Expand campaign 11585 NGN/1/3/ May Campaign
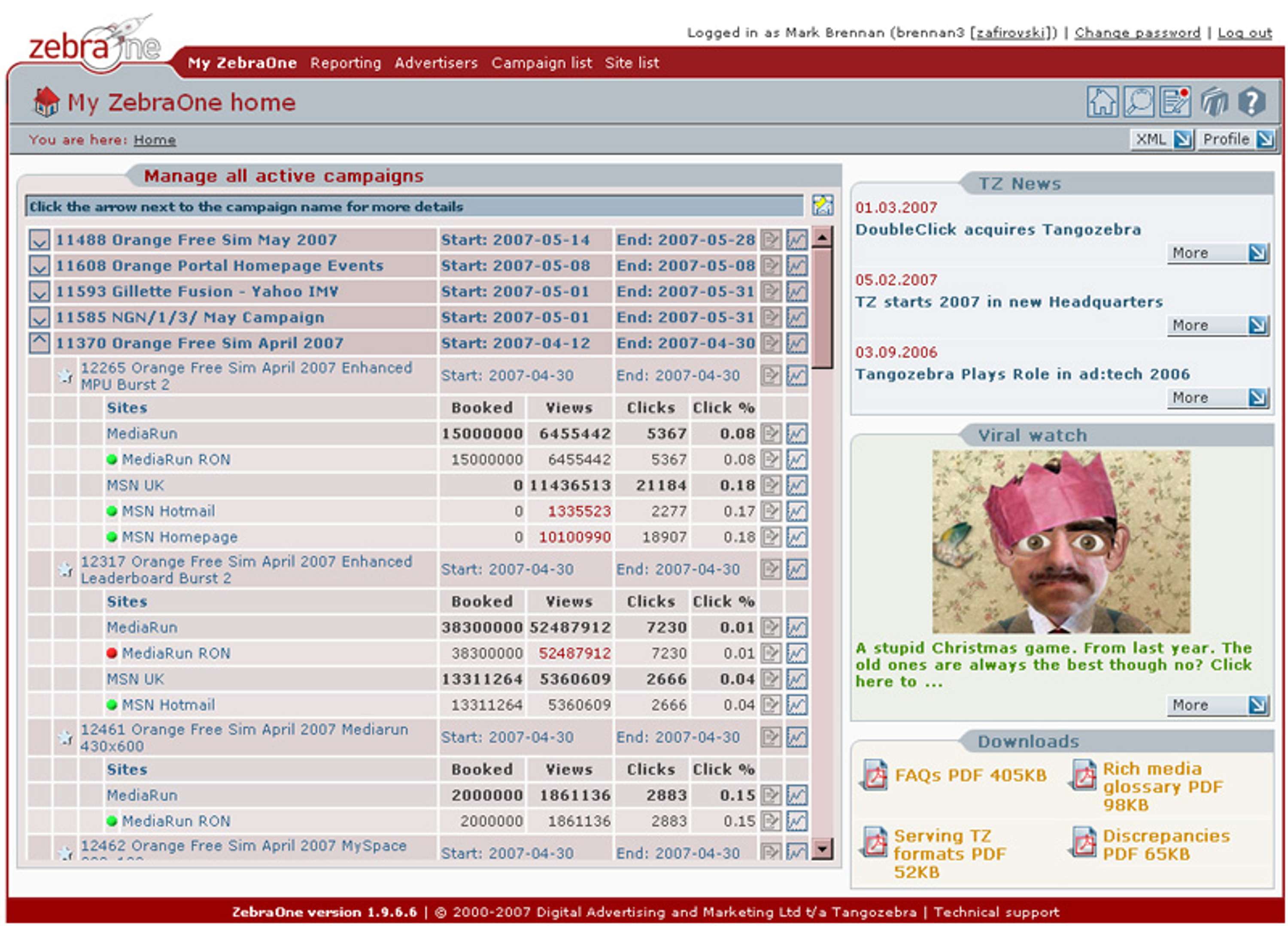Screen dimensions: 1288x926 [39, 317]
